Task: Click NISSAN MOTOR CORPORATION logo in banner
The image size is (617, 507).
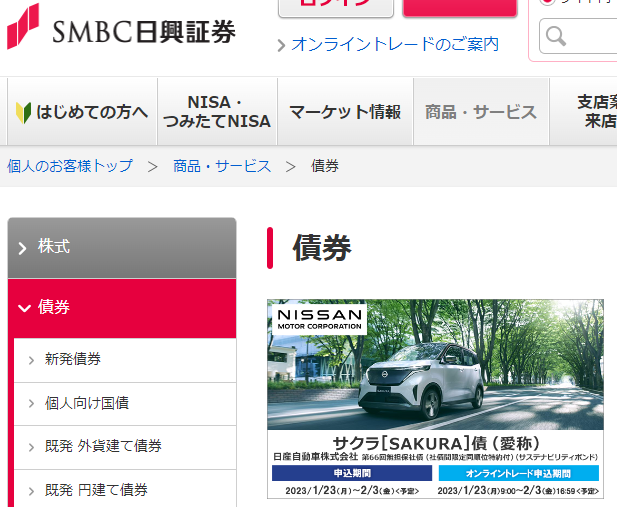Action: (320, 319)
